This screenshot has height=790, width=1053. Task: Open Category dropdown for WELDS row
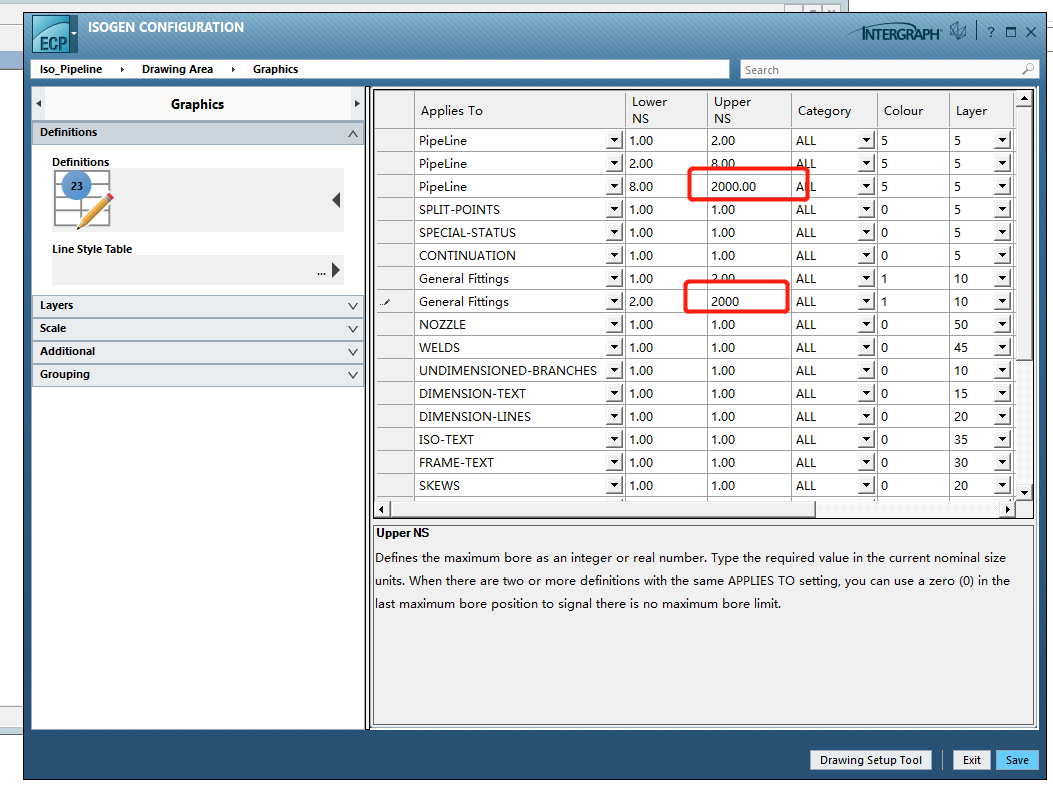(x=866, y=347)
